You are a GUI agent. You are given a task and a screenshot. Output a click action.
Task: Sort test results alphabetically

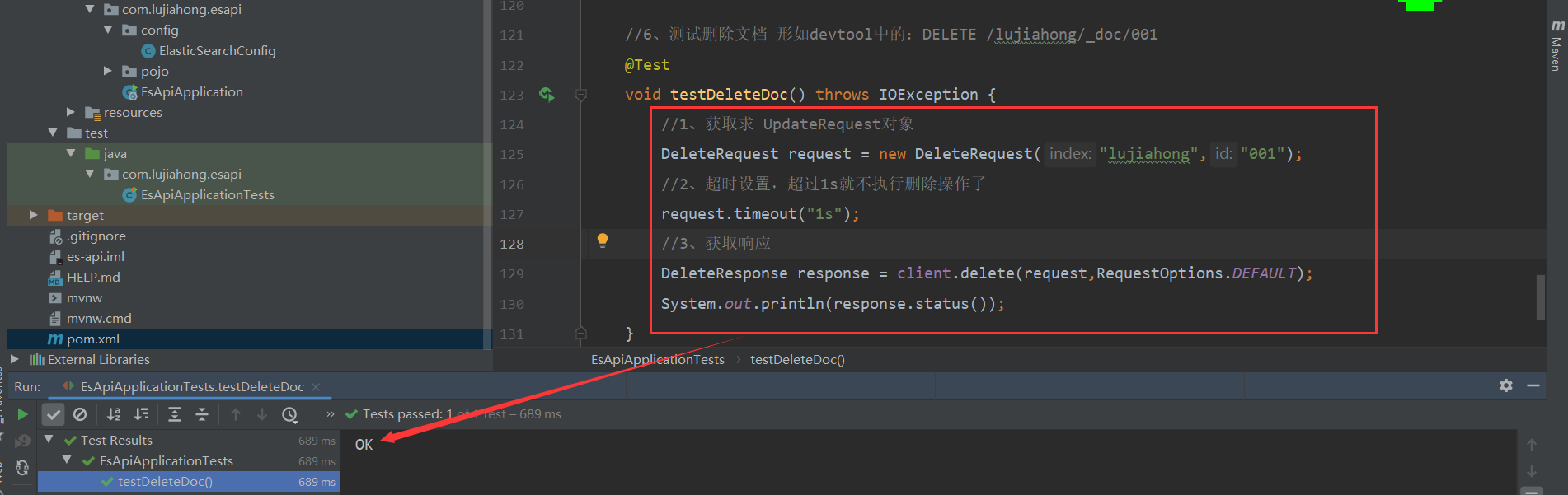(x=114, y=414)
